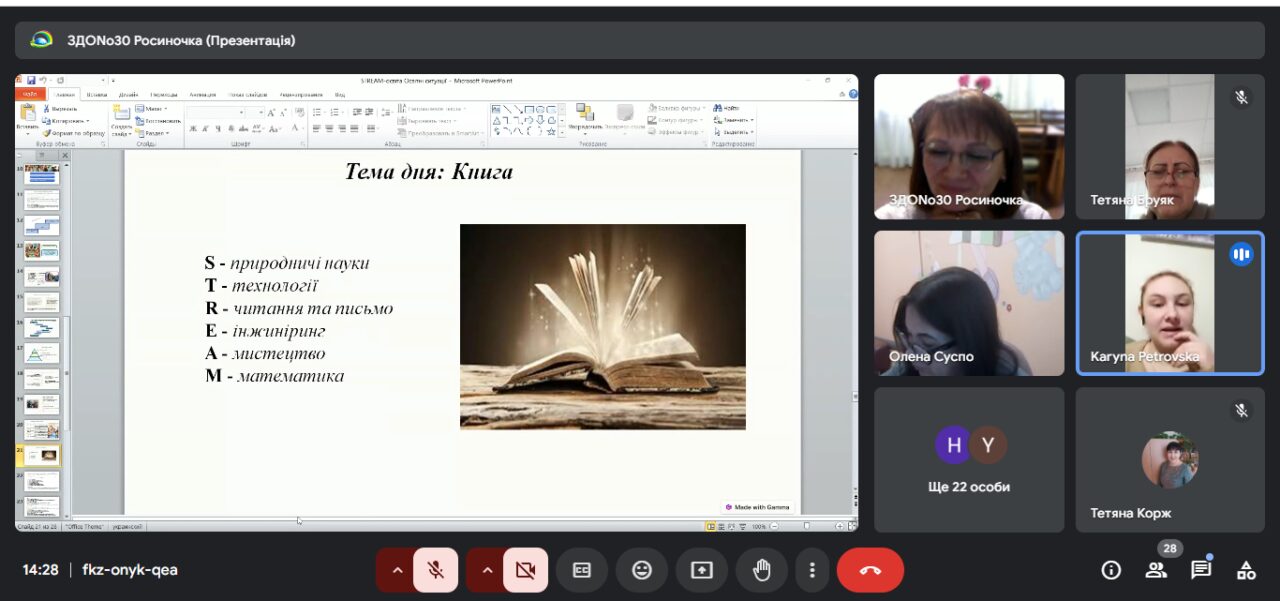1280x601 pixels.
Task: Open the Раздел section dropdown
Action: pyautogui.click(x=153, y=133)
